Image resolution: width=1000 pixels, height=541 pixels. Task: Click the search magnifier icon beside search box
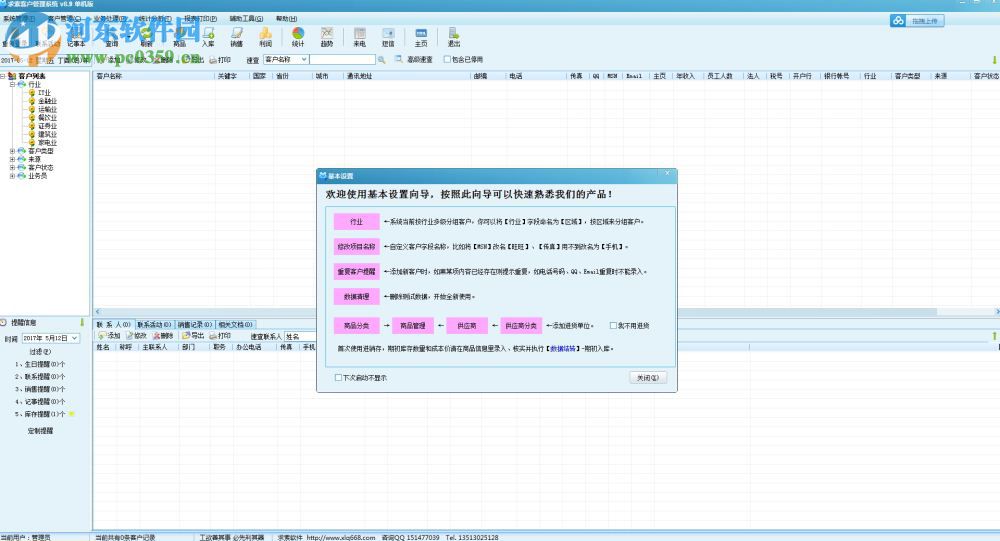(x=381, y=59)
